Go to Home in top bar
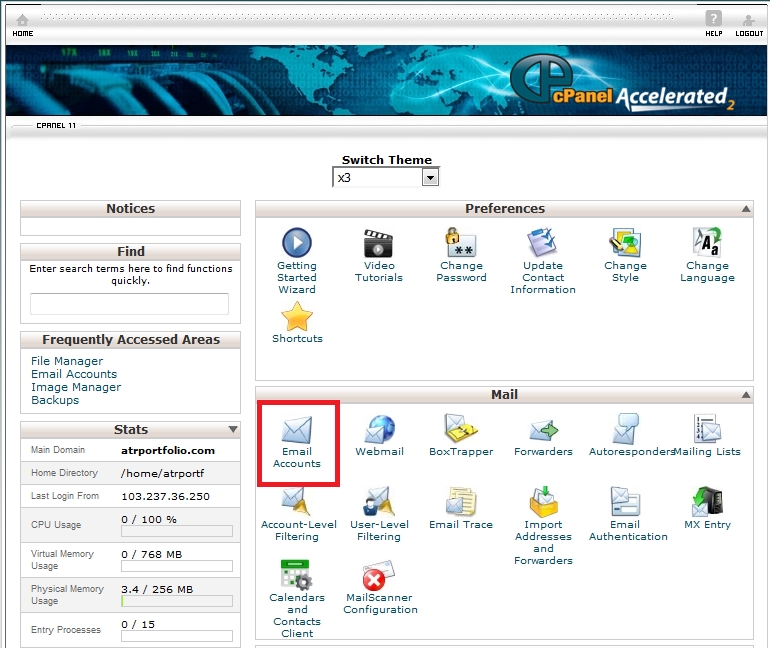770x648 pixels. [x=22, y=24]
